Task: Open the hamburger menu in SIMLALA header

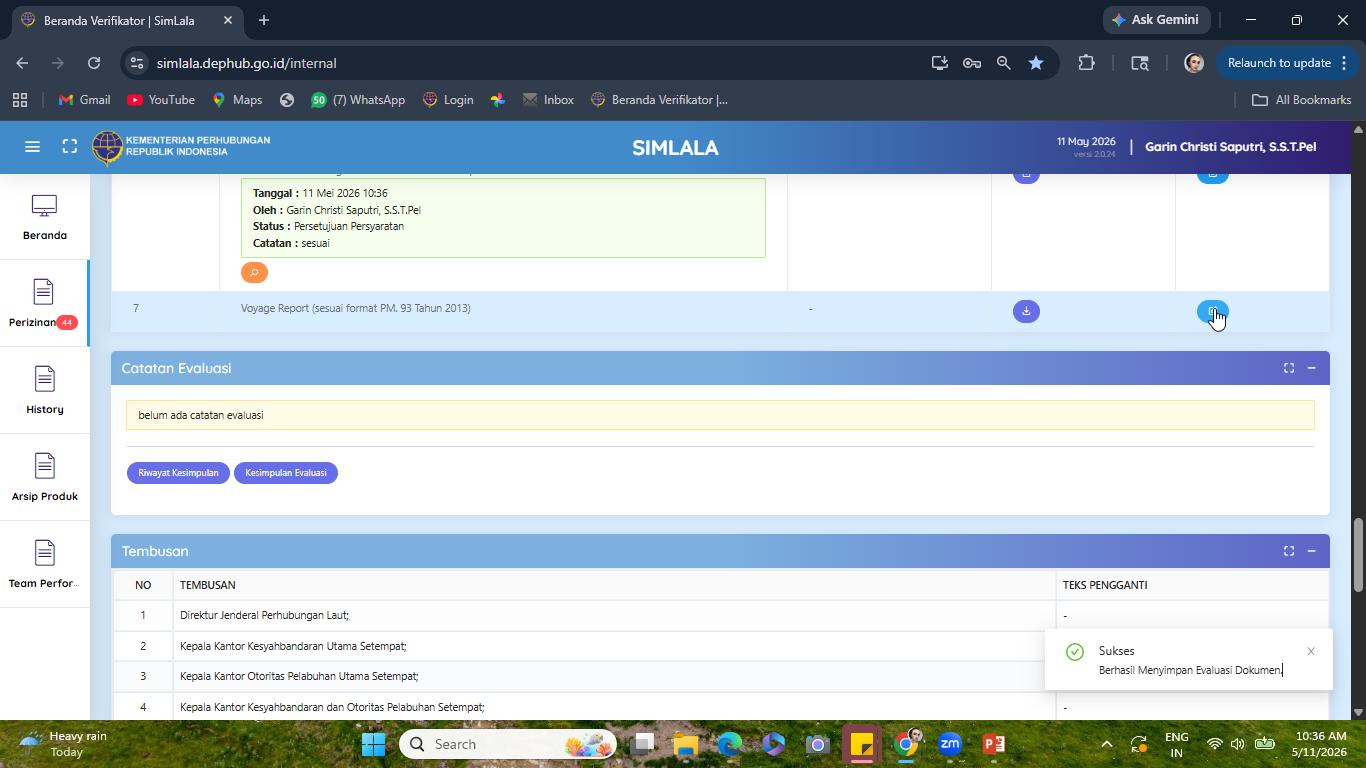Action: click(x=32, y=147)
